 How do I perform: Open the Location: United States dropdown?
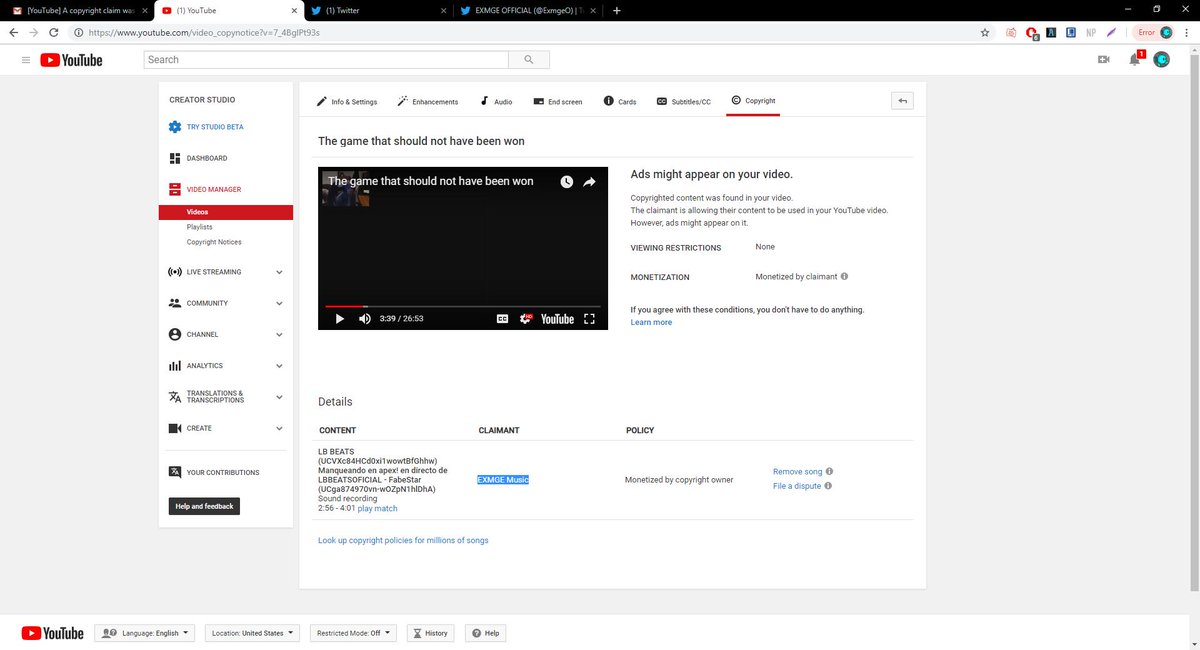pos(252,633)
